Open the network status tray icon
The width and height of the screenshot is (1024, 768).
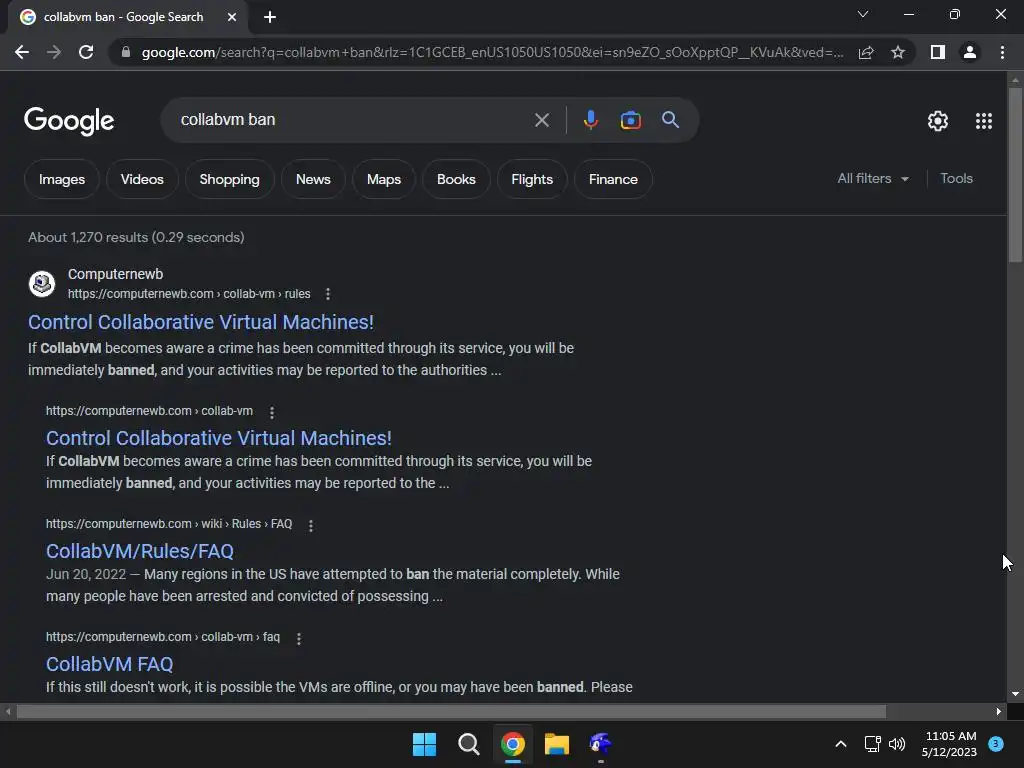872,744
